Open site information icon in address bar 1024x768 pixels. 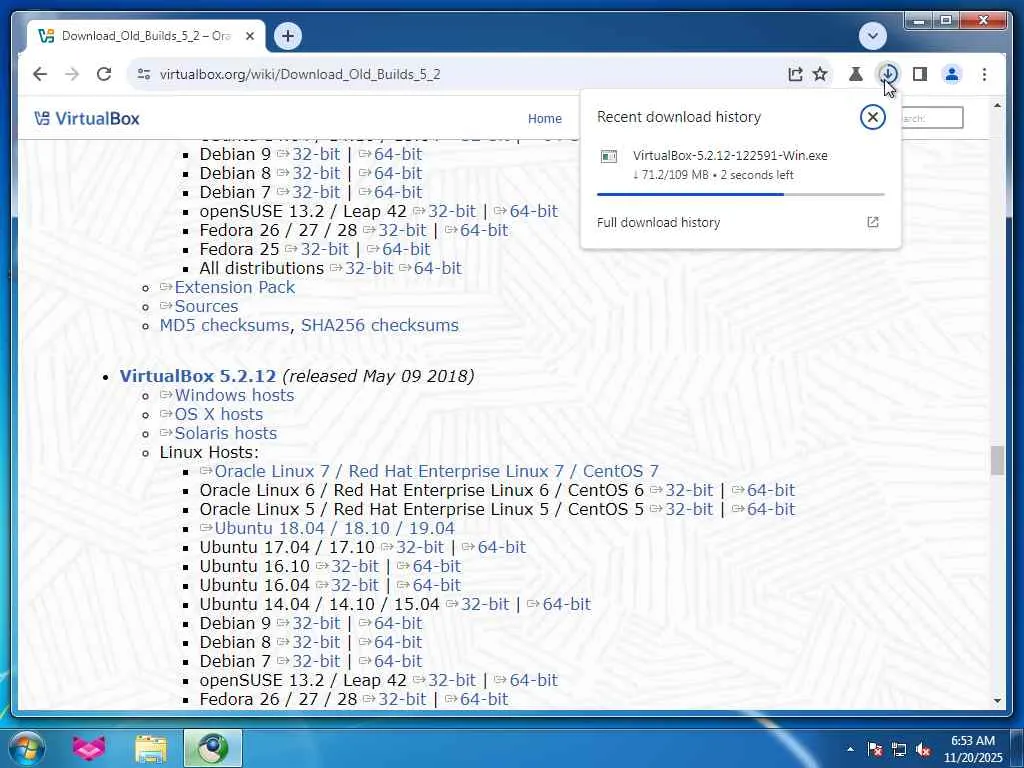tap(144, 74)
